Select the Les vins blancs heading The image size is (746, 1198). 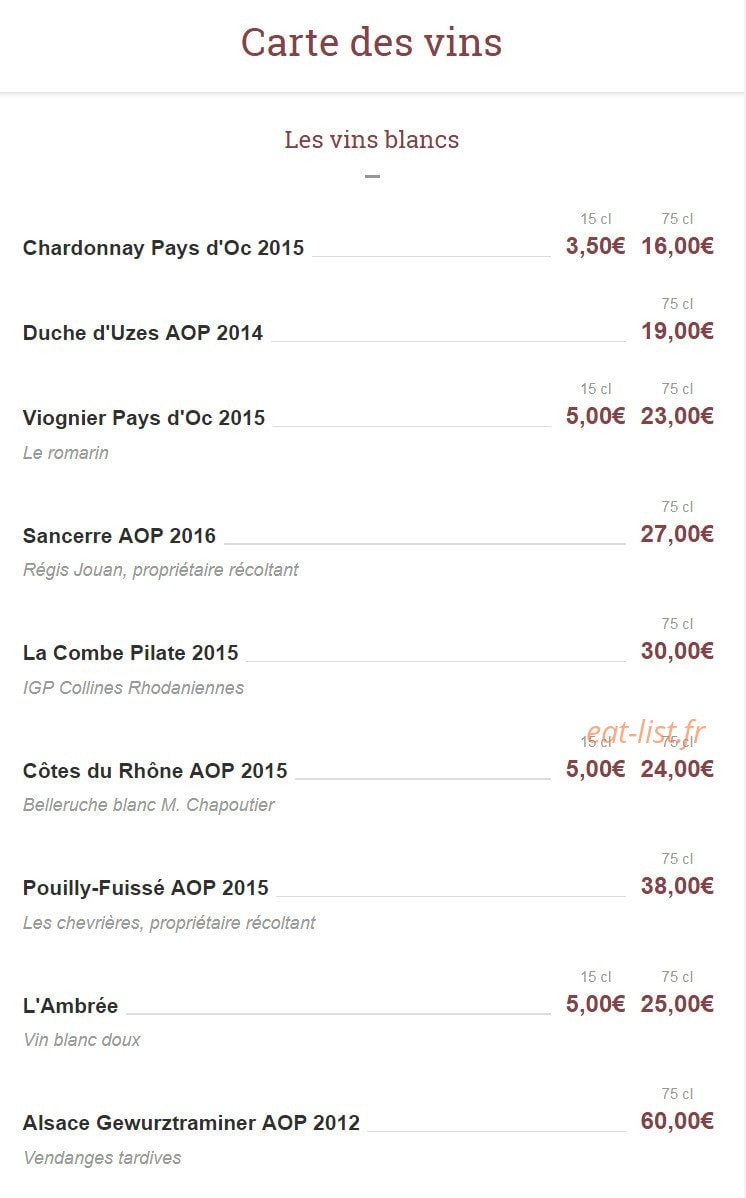tap(371, 140)
